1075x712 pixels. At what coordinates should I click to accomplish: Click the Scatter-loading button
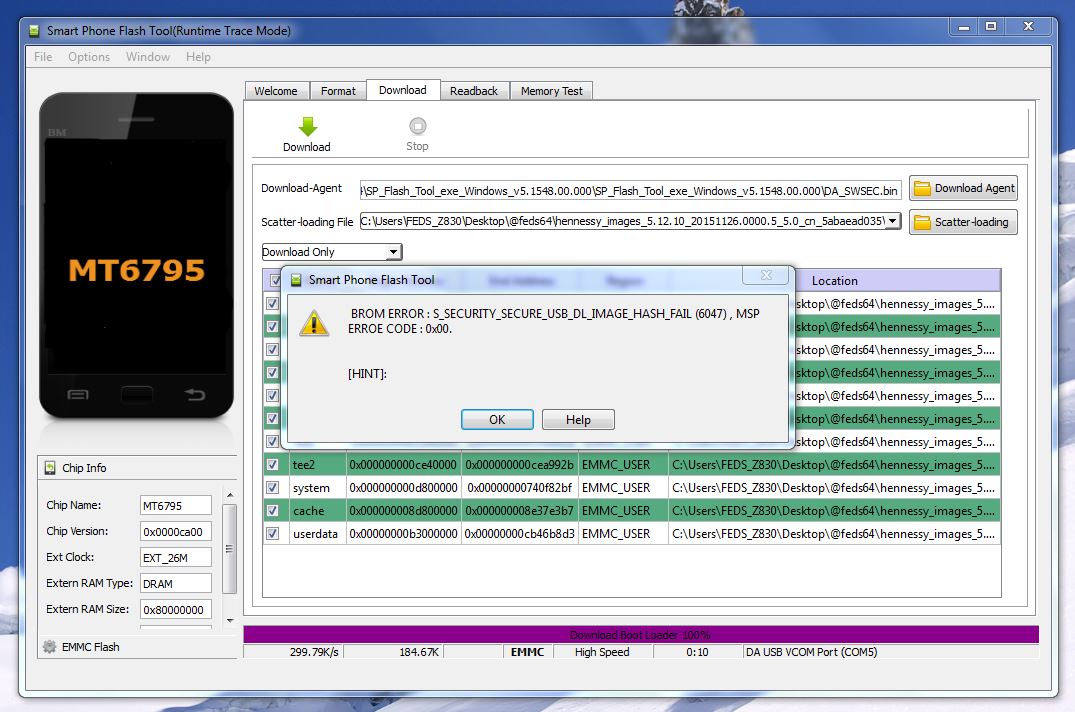[963, 222]
